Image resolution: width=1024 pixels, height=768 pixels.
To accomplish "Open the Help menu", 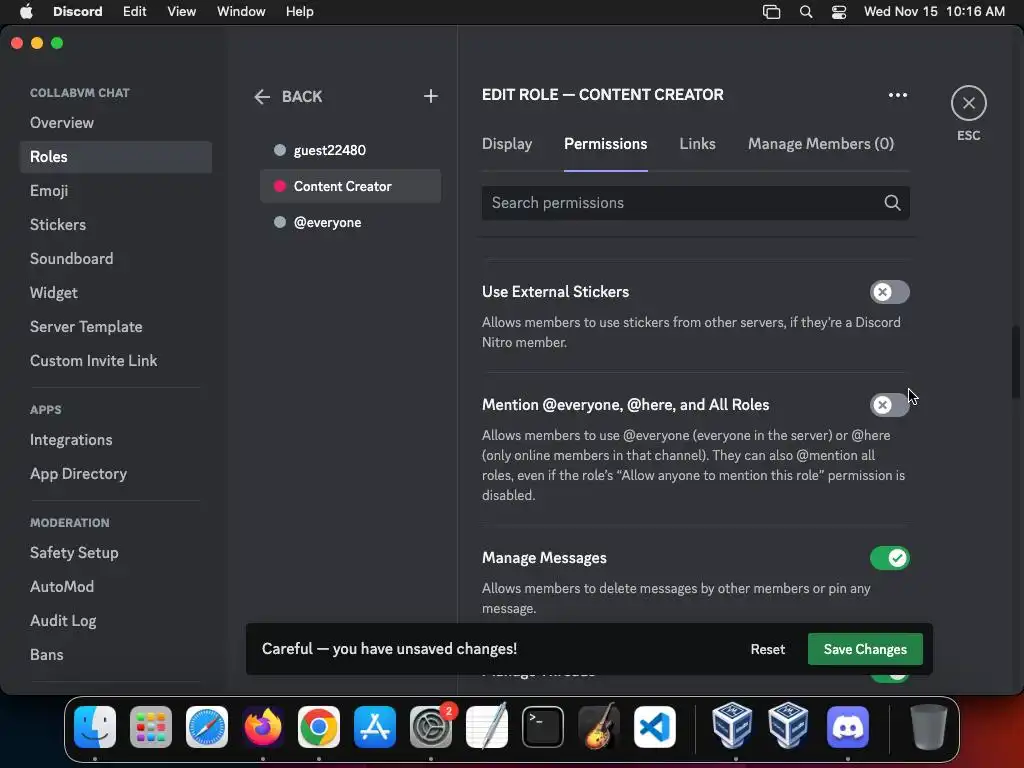I will click(300, 12).
